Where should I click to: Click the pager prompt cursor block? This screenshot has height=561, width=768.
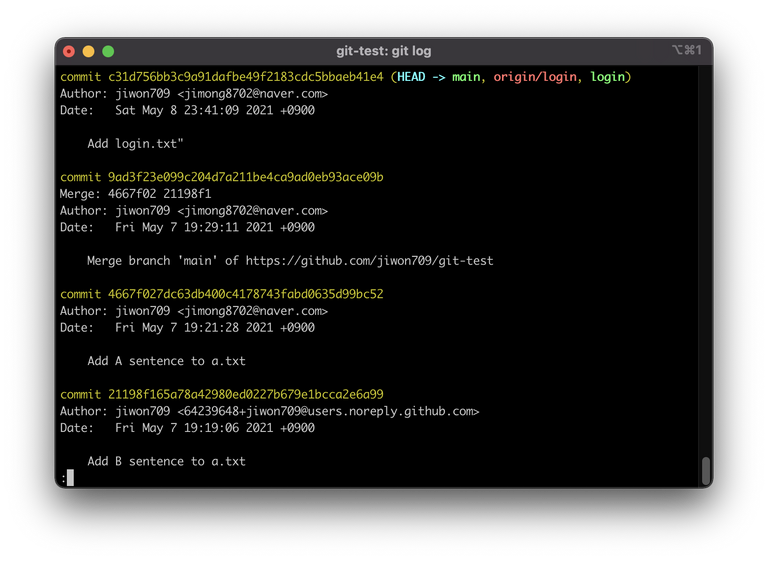(70, 478)
